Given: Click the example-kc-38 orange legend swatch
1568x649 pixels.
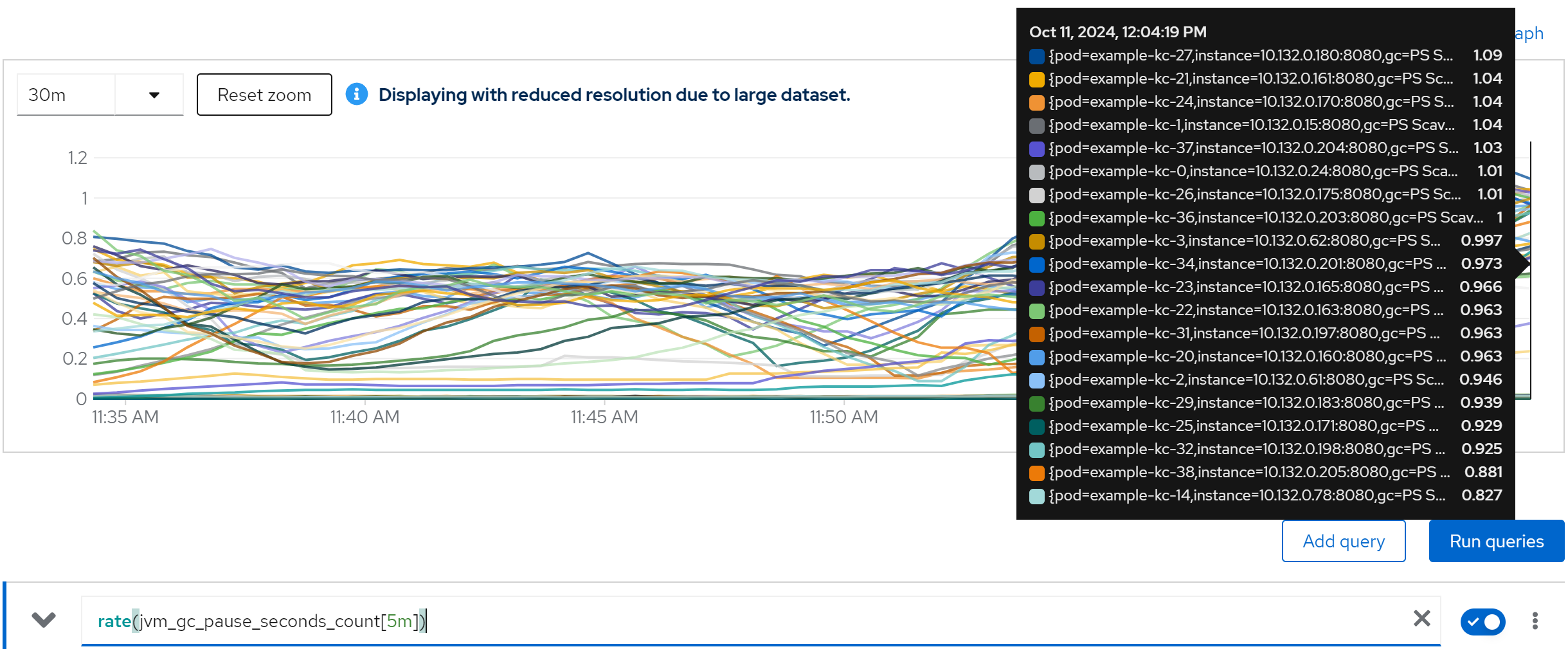Looking at the screenshot, I should 1036,473.
